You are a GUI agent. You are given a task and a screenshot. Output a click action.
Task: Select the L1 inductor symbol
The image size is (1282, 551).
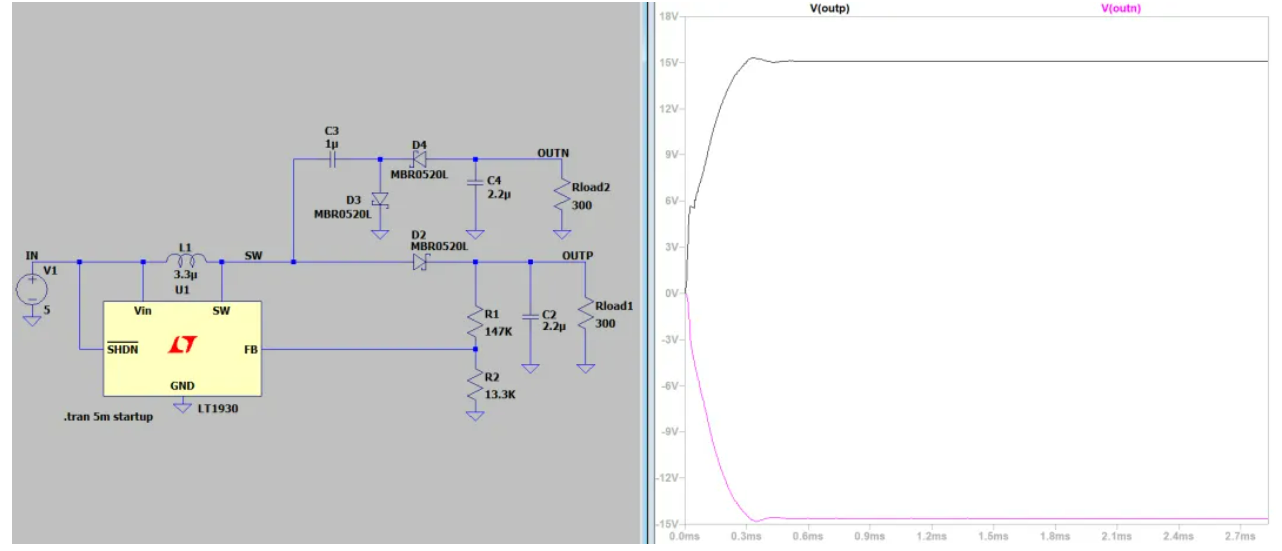tap(183, 262)
